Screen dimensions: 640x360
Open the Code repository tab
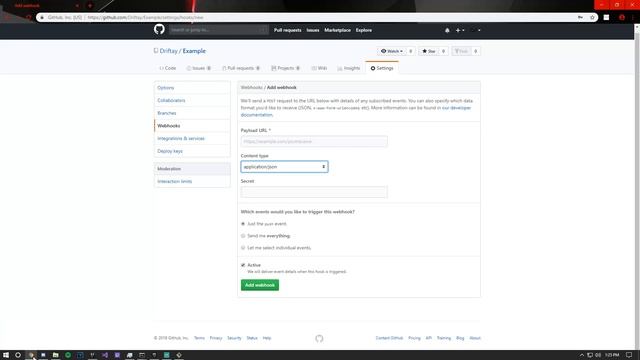click(x=168, y=68)
